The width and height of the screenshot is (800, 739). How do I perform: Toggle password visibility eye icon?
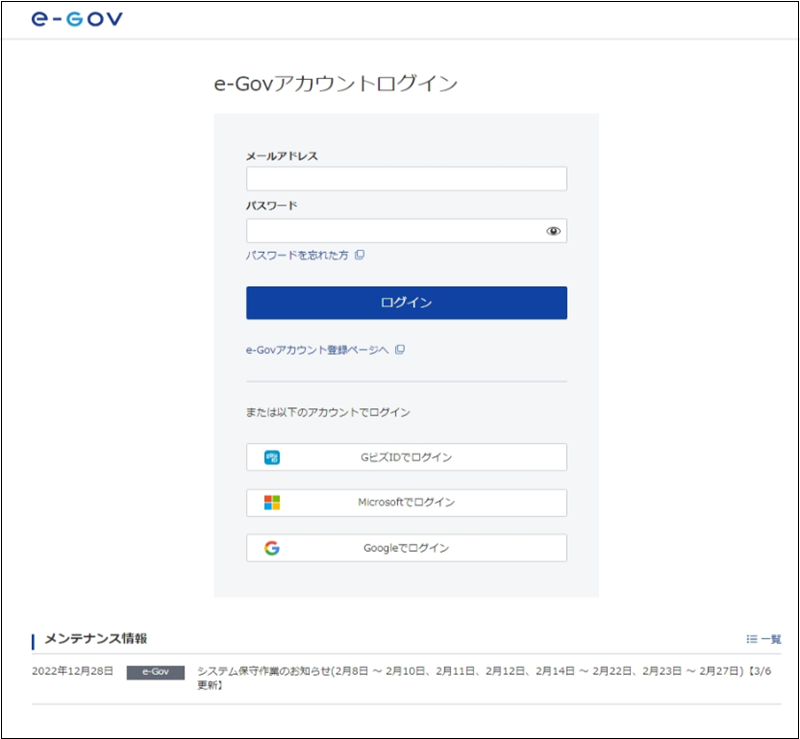pos(553,231)
